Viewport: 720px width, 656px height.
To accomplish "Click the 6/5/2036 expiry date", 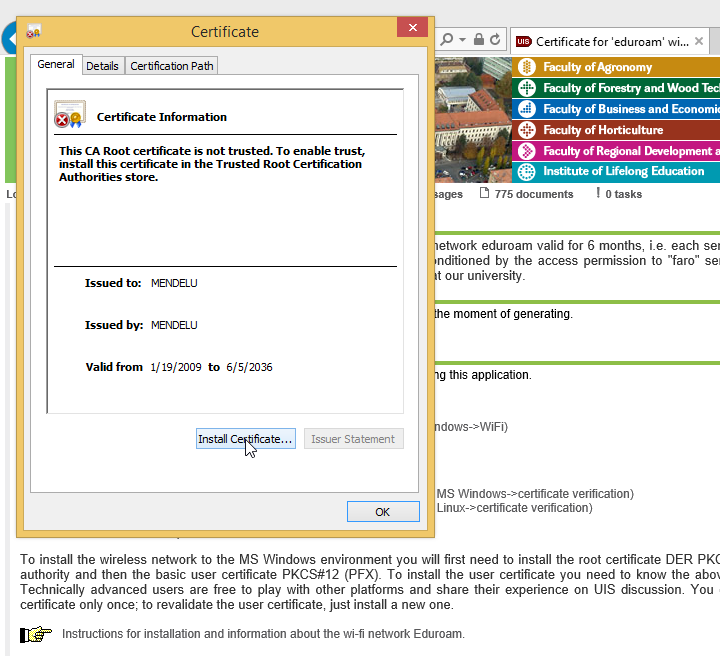I will pos(249,367).
